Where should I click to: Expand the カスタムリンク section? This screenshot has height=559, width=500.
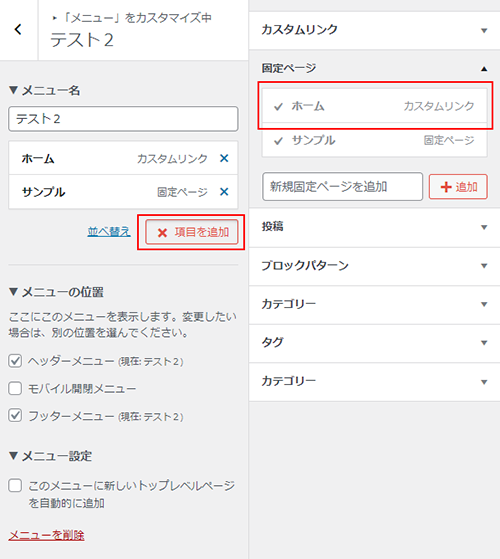pyautogui.click(x=374, y=30)
